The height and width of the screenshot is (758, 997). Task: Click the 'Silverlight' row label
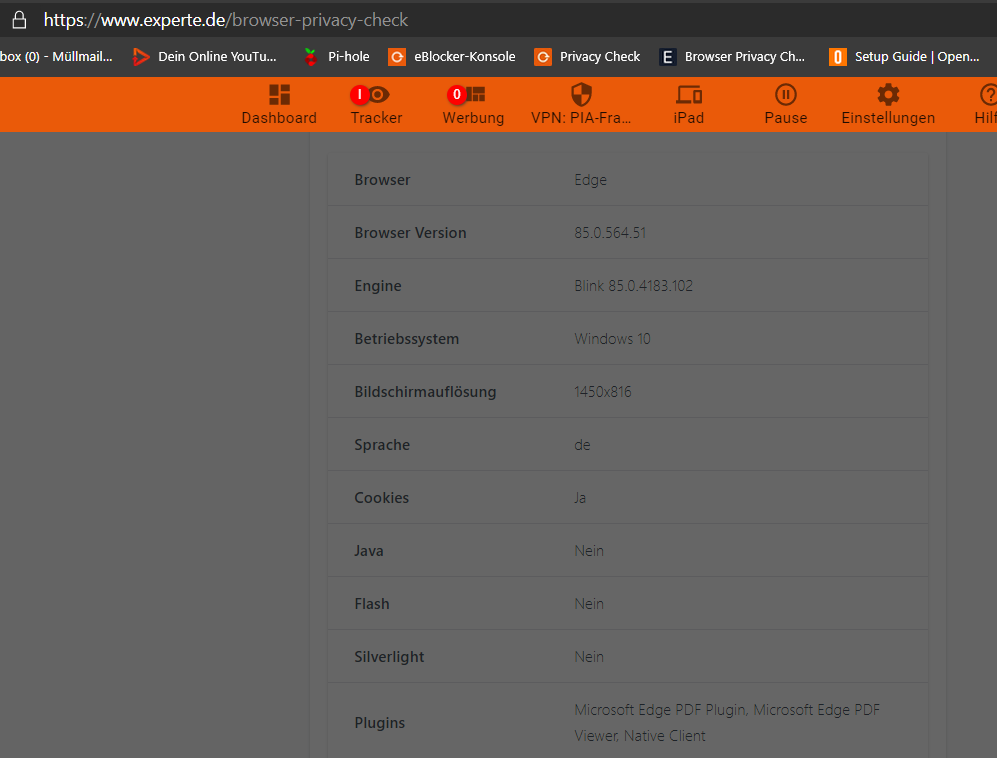pos(388,657)
